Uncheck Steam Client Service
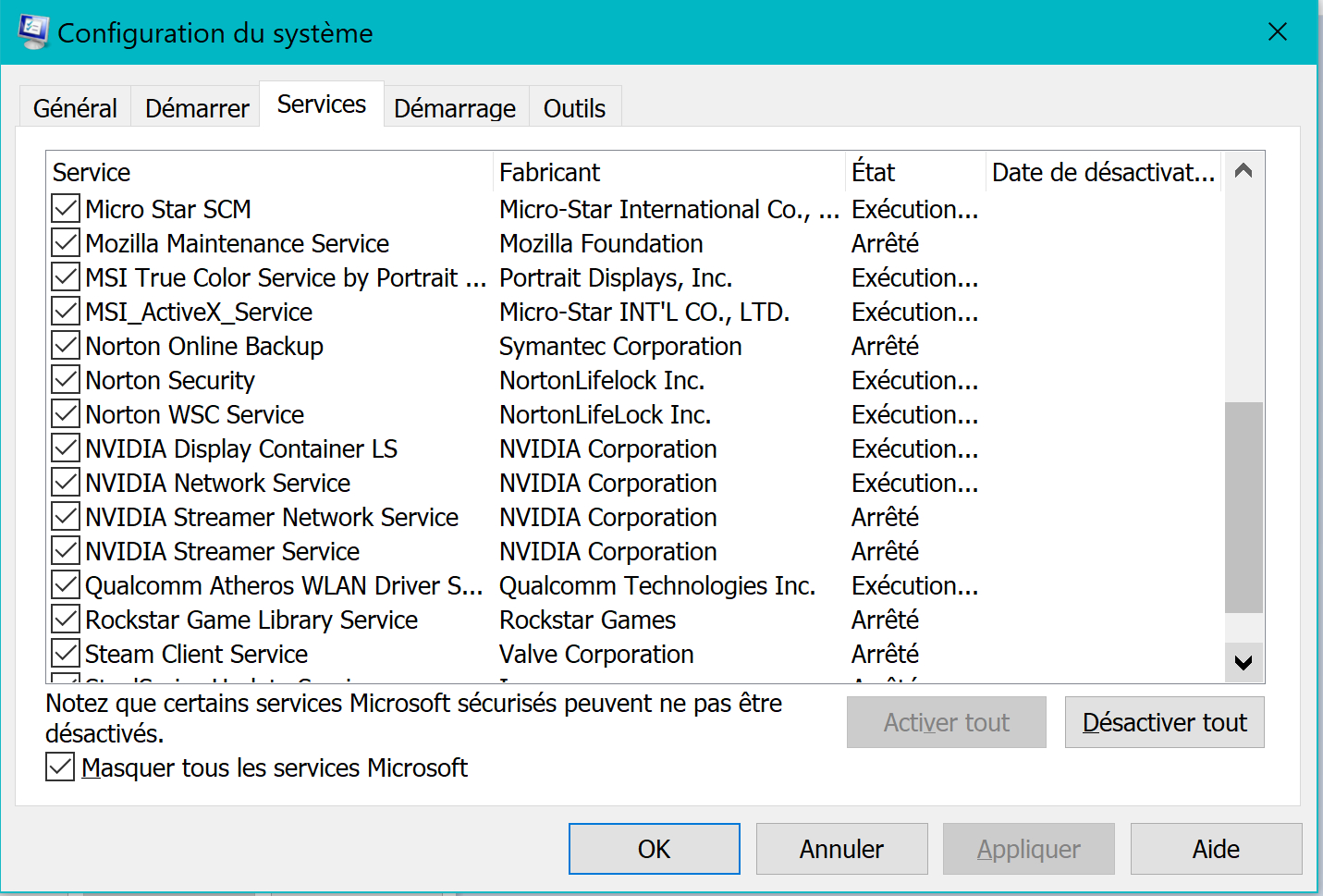This screenshot has height=896, width=1323. 66,654
